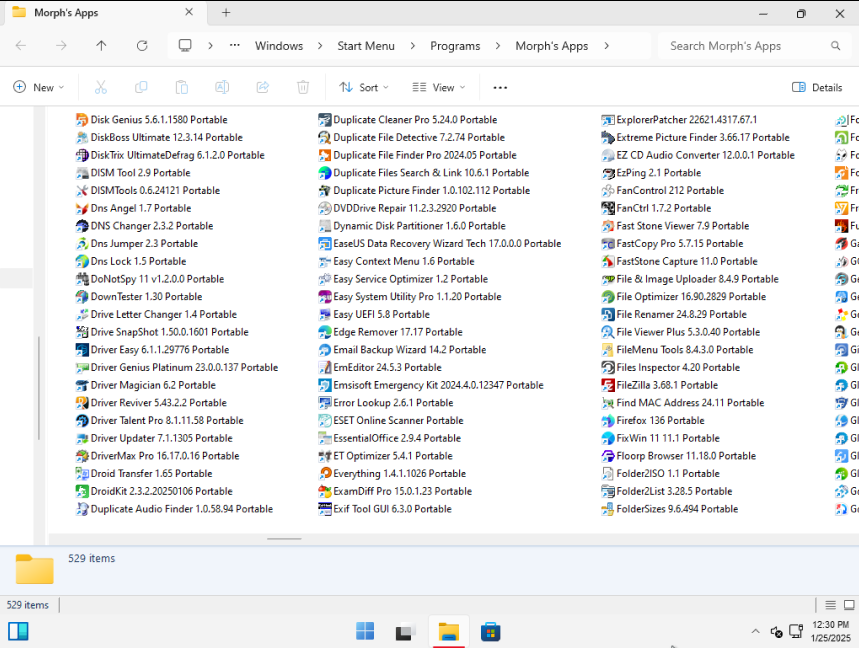Click the Edge Remover 17.17 icon
The width and height of the screenshot is (859, 648).
pyautogui.click(x=324, y=332)
